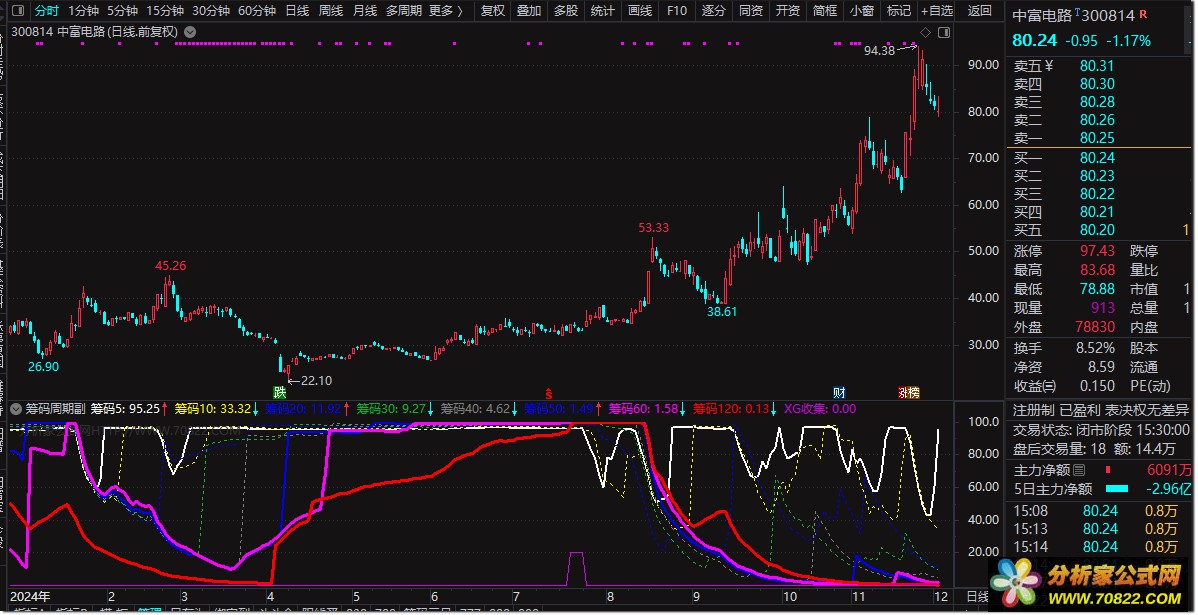
Task: Open the chart title dropdown arrow
Action: [x=191, y=32]
